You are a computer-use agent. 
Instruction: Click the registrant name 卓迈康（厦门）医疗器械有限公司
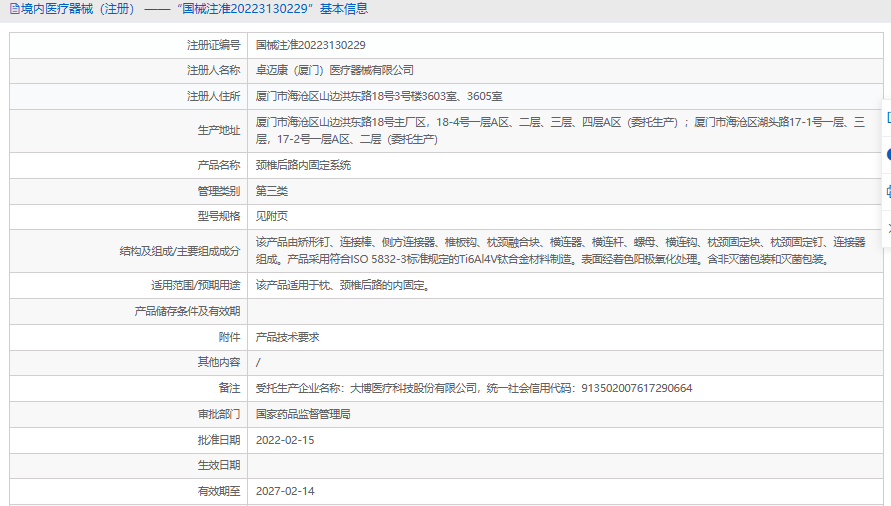[x=335, y=70]
